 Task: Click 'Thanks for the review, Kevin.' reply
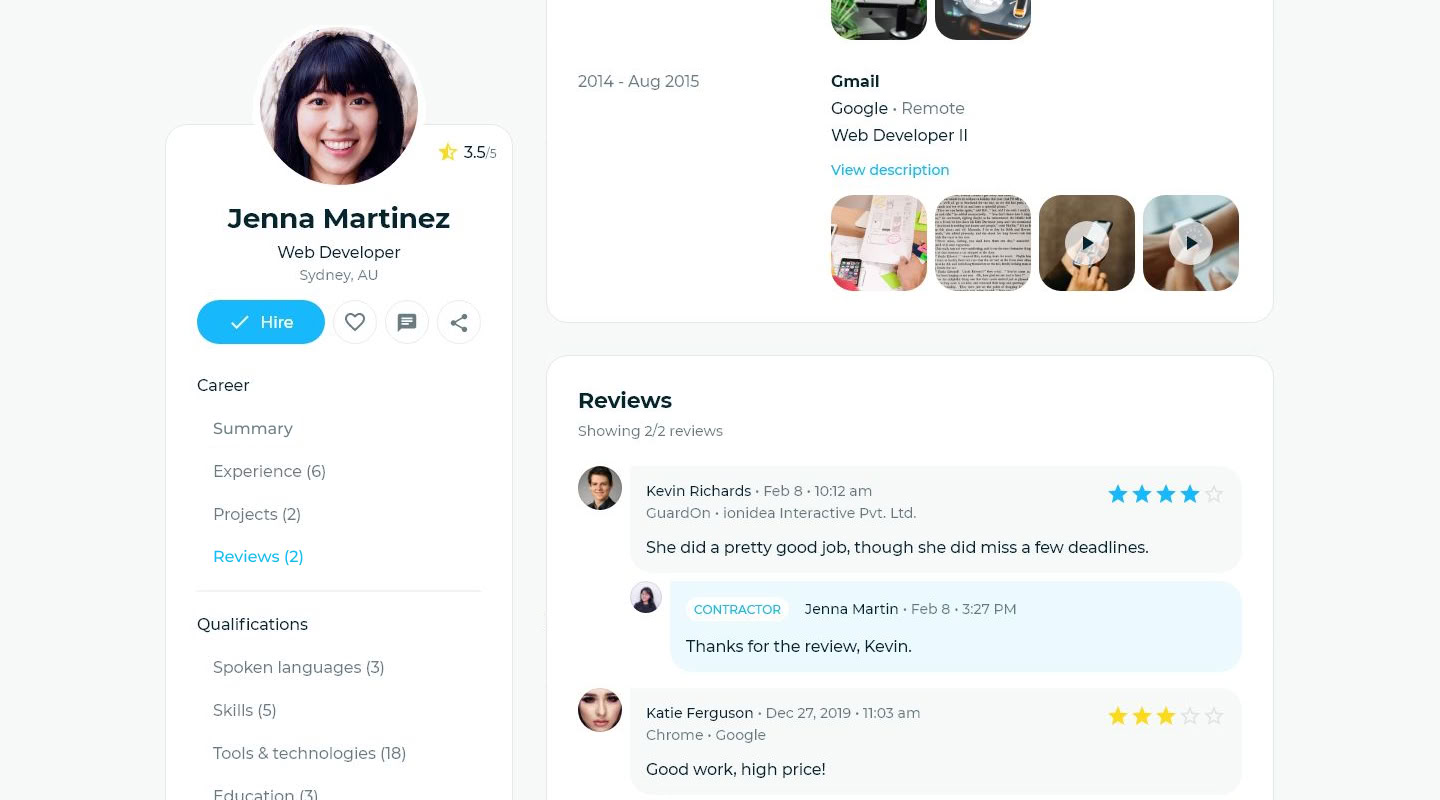[x=799, y=646]
